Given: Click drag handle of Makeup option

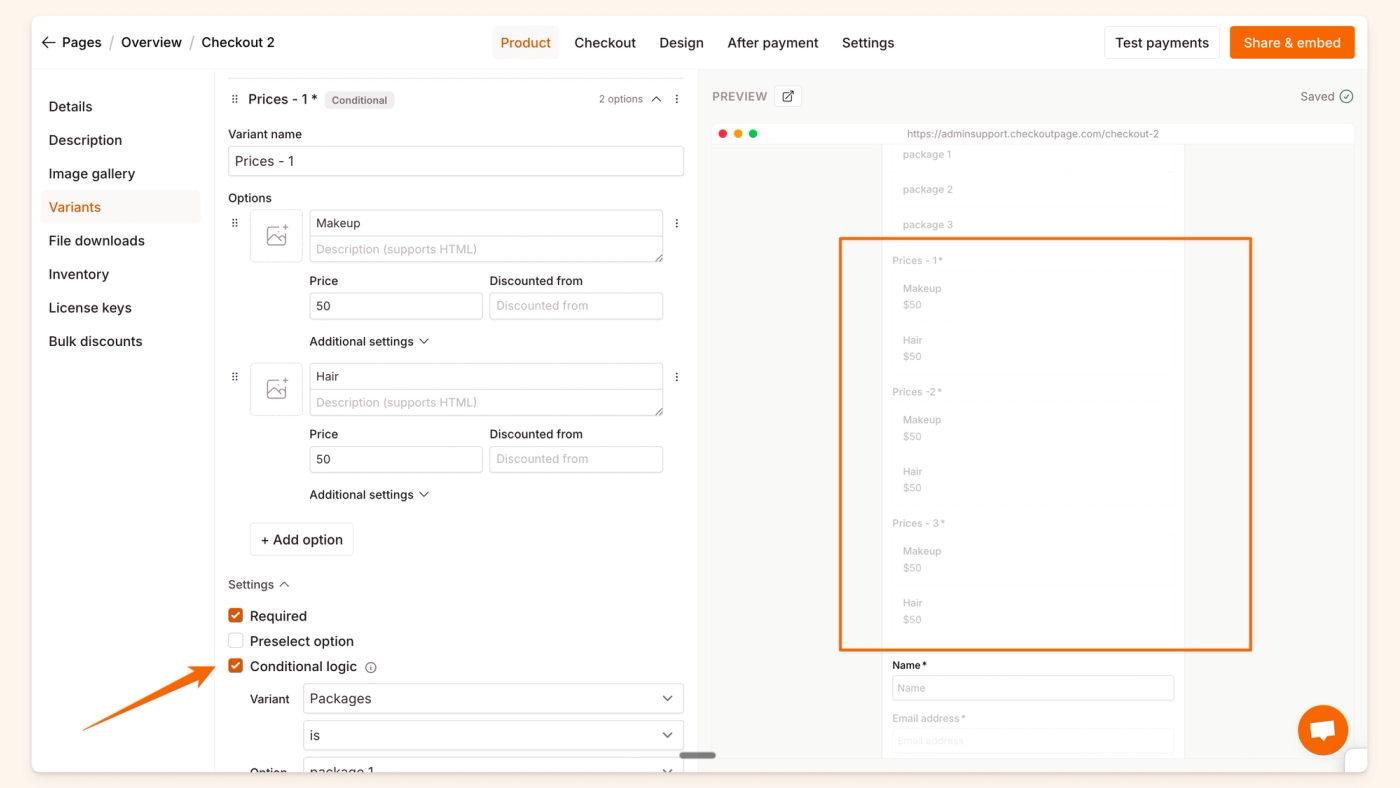Looking at the screenshot, I should [235, 223].
